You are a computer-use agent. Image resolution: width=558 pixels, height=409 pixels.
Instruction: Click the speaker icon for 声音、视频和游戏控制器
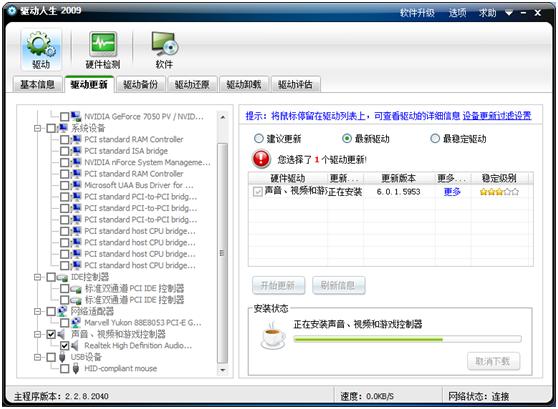click(62, 334)
